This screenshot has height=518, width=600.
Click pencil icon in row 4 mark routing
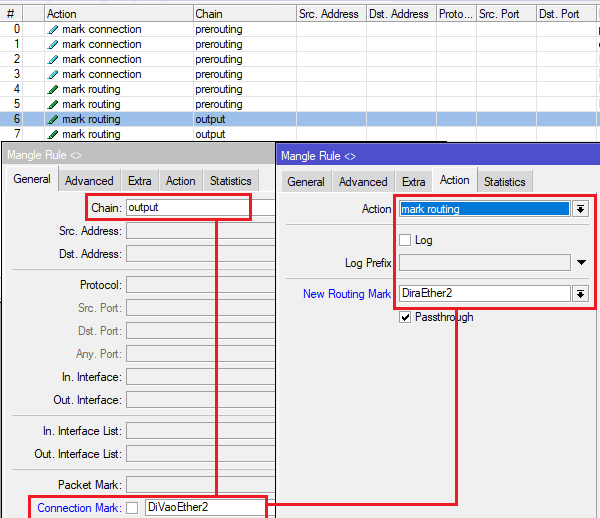coord(53,89)
